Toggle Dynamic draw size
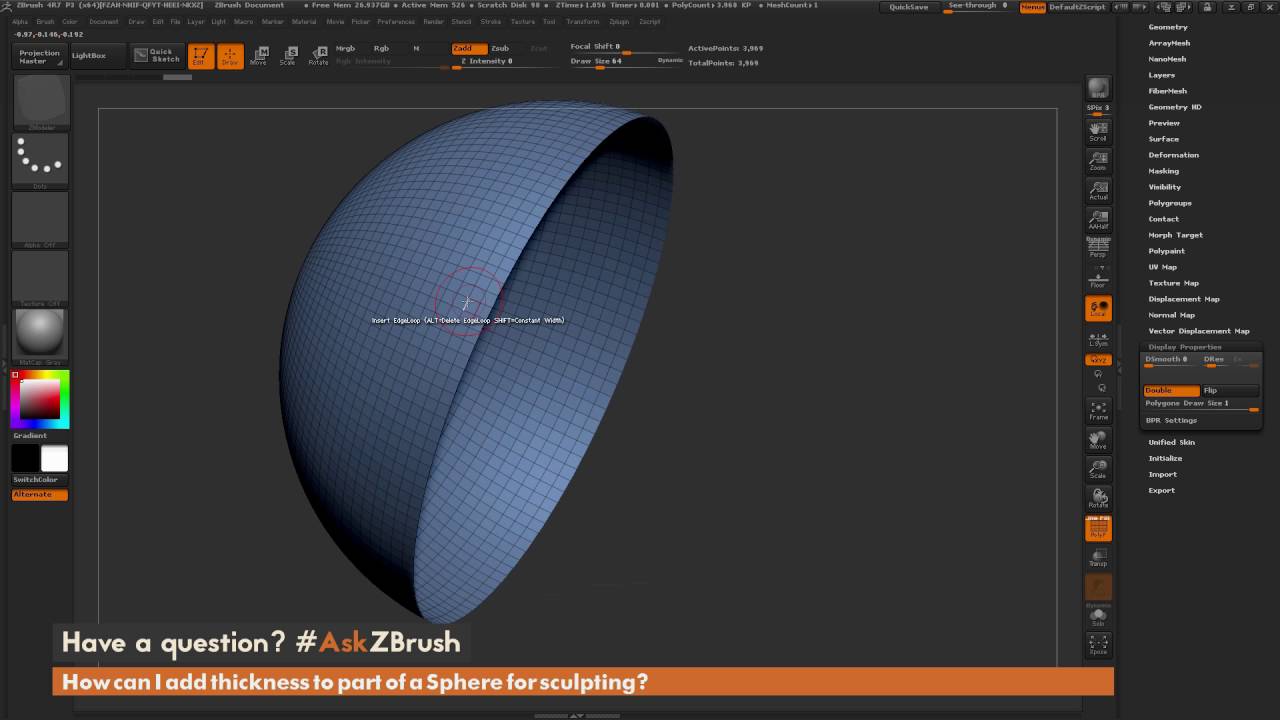 point(670,60)
